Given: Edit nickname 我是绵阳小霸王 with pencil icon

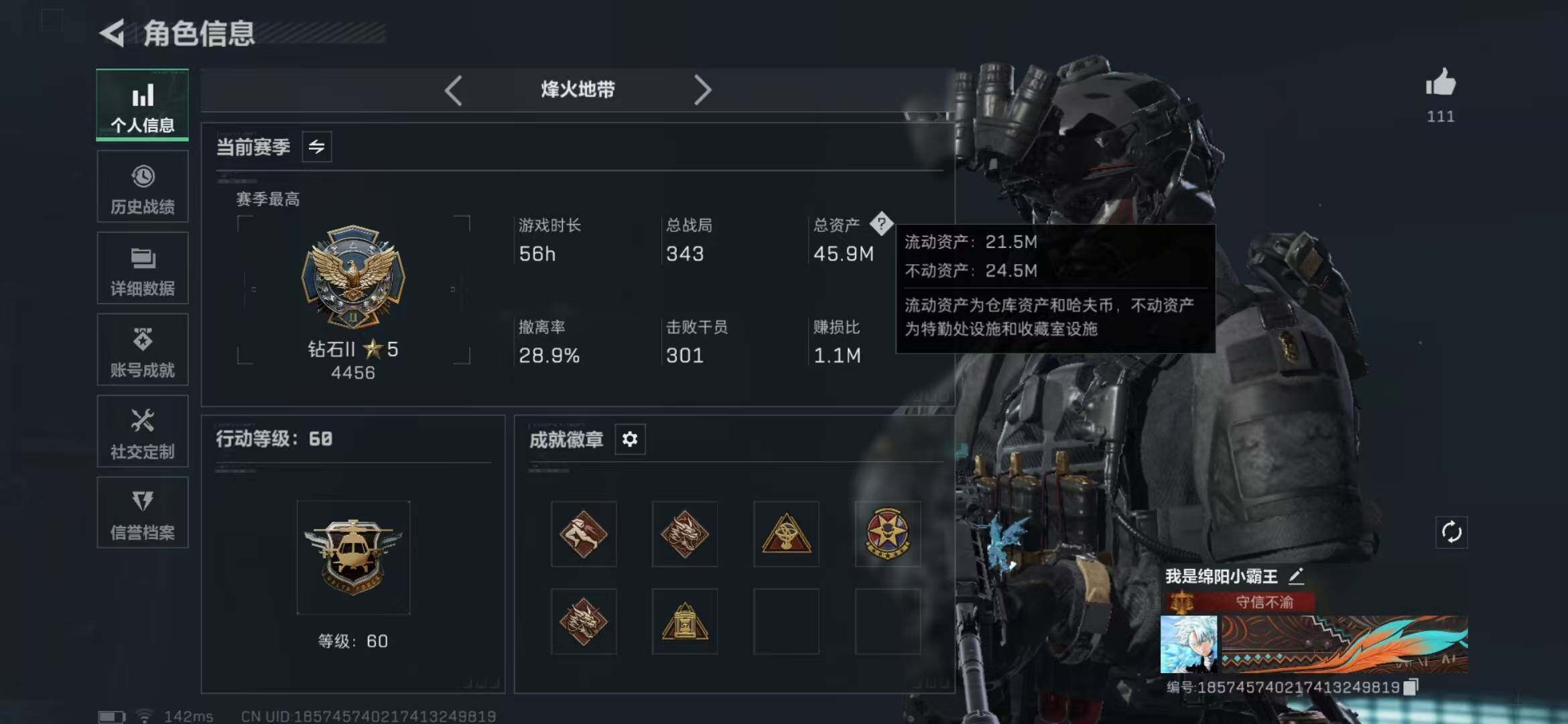Looking at the screenshot, I should (1296, 576).
